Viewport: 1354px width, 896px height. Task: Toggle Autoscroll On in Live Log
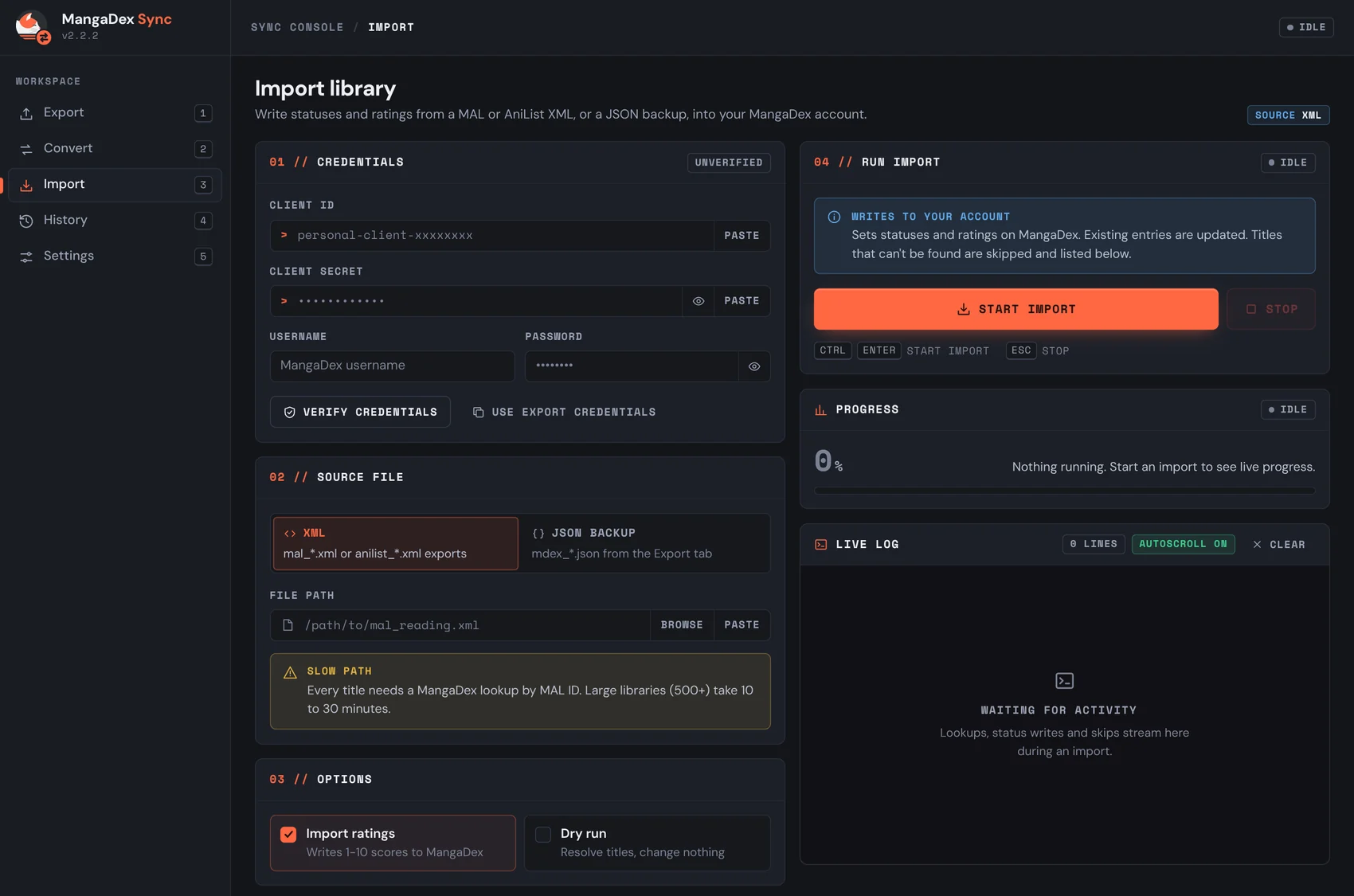pos(1183,544)
